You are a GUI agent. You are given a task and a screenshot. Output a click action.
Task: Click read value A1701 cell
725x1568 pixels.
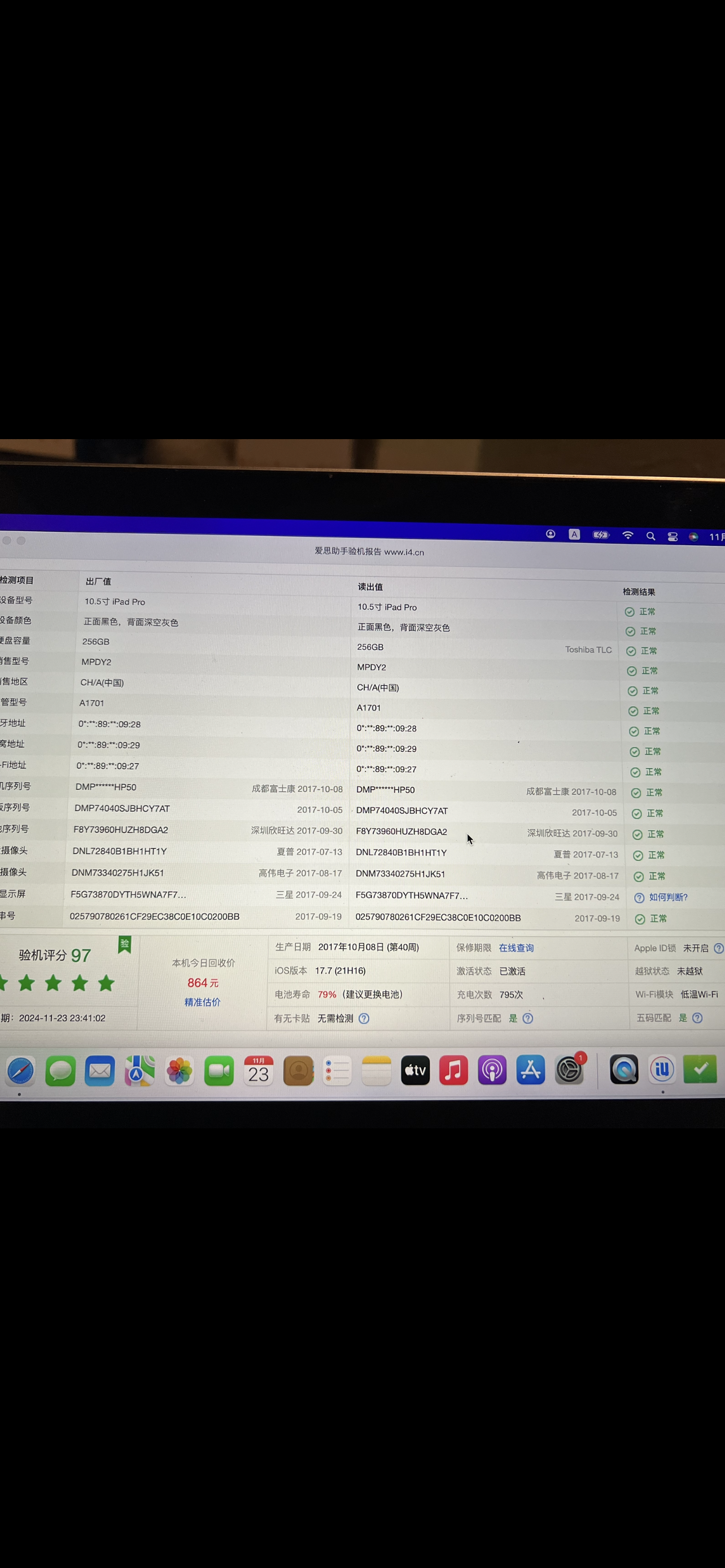click(x=369, y=708)
